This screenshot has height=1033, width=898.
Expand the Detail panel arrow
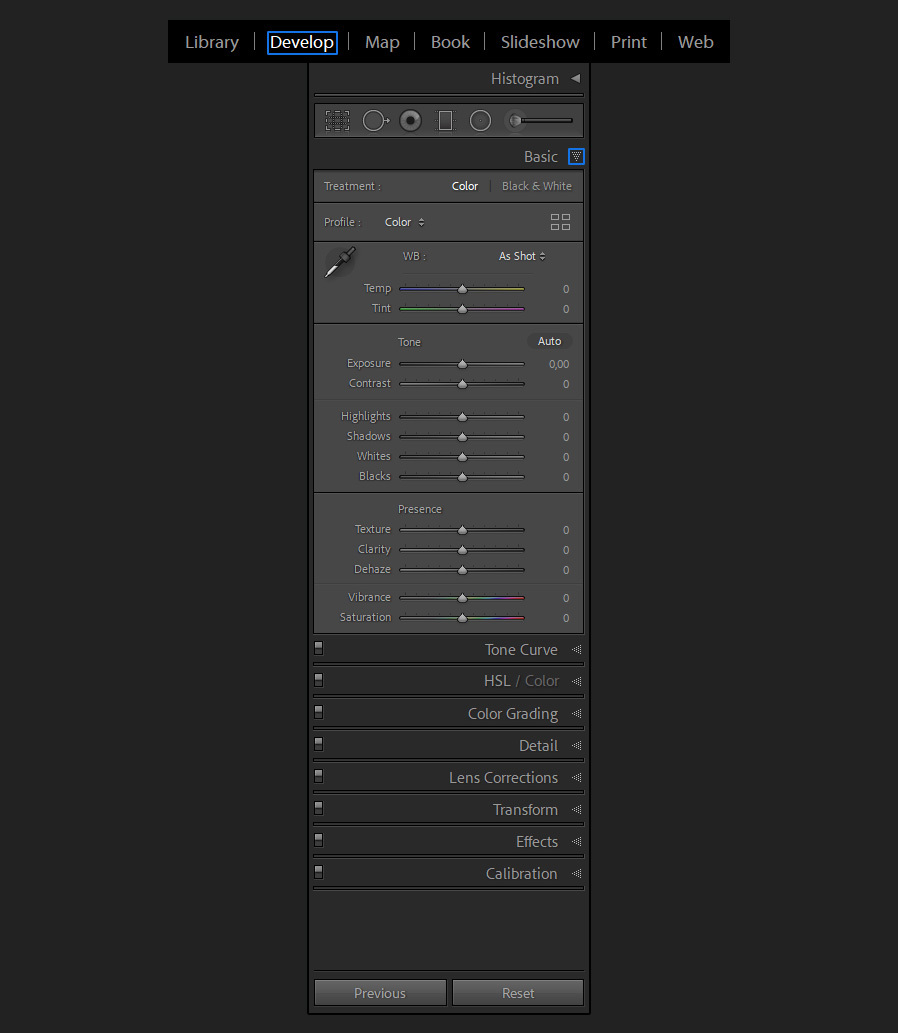tap(576, 746)
